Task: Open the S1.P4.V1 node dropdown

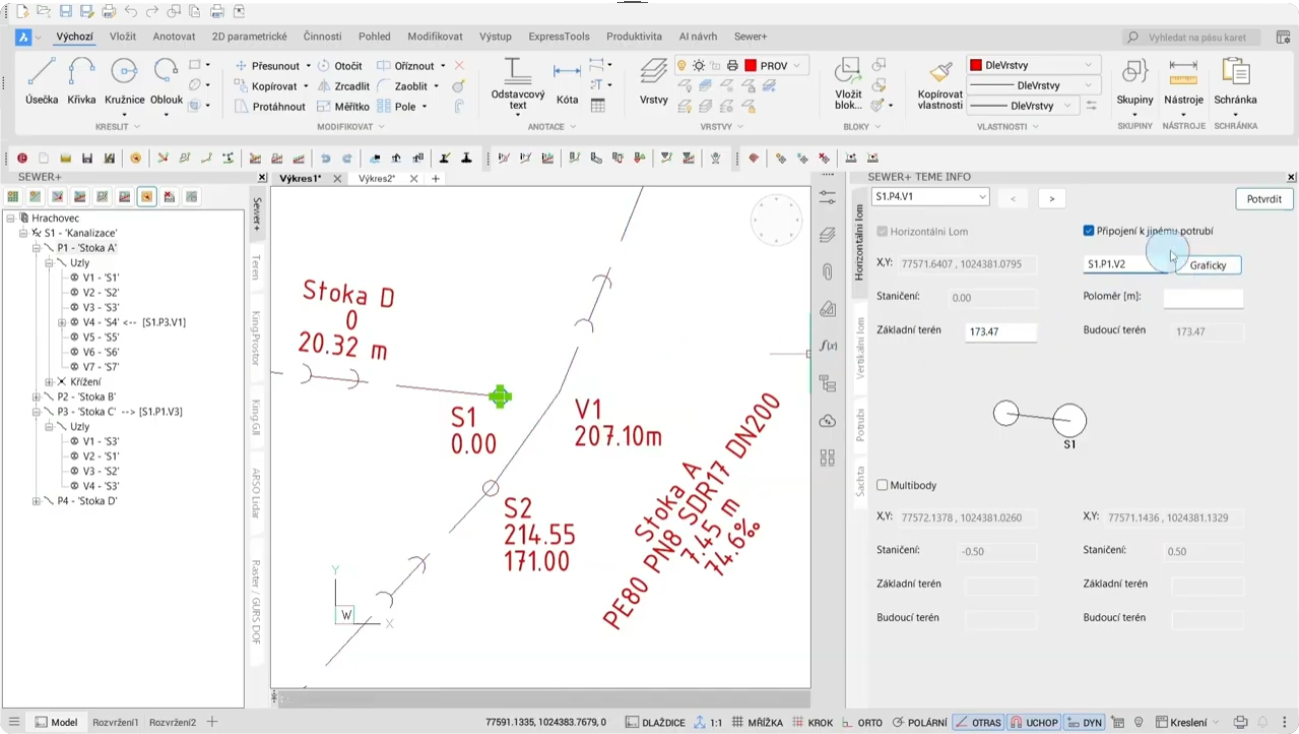Action: click(930, 197)
